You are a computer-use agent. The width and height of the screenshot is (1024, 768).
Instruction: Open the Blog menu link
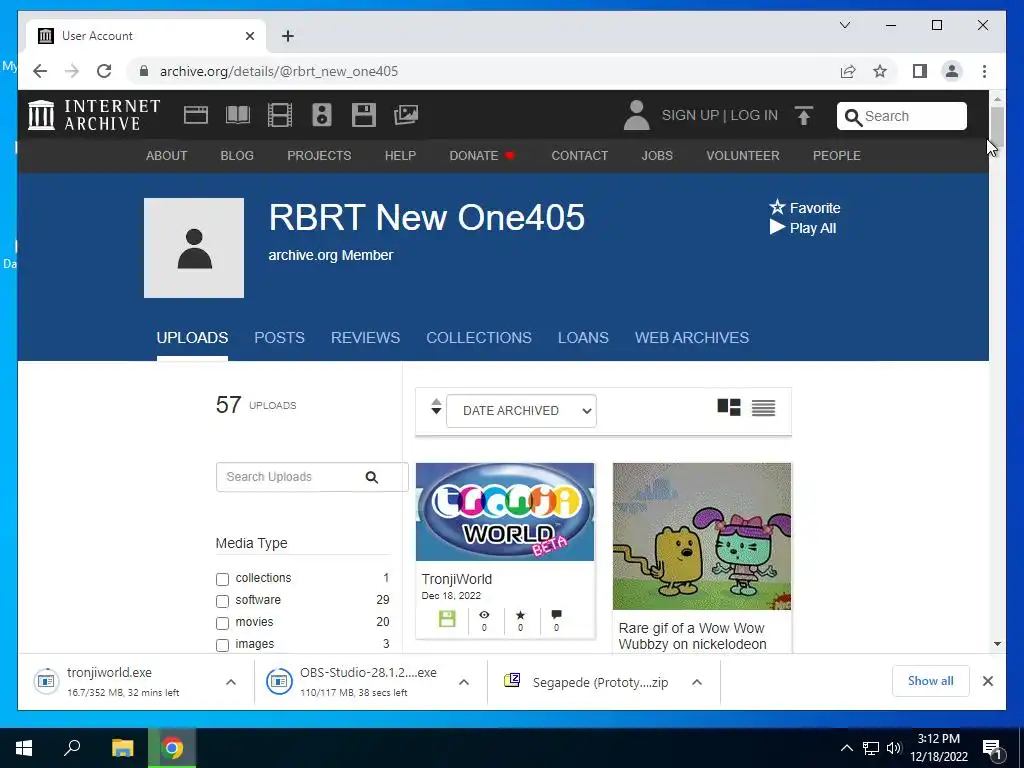point(237,155)
